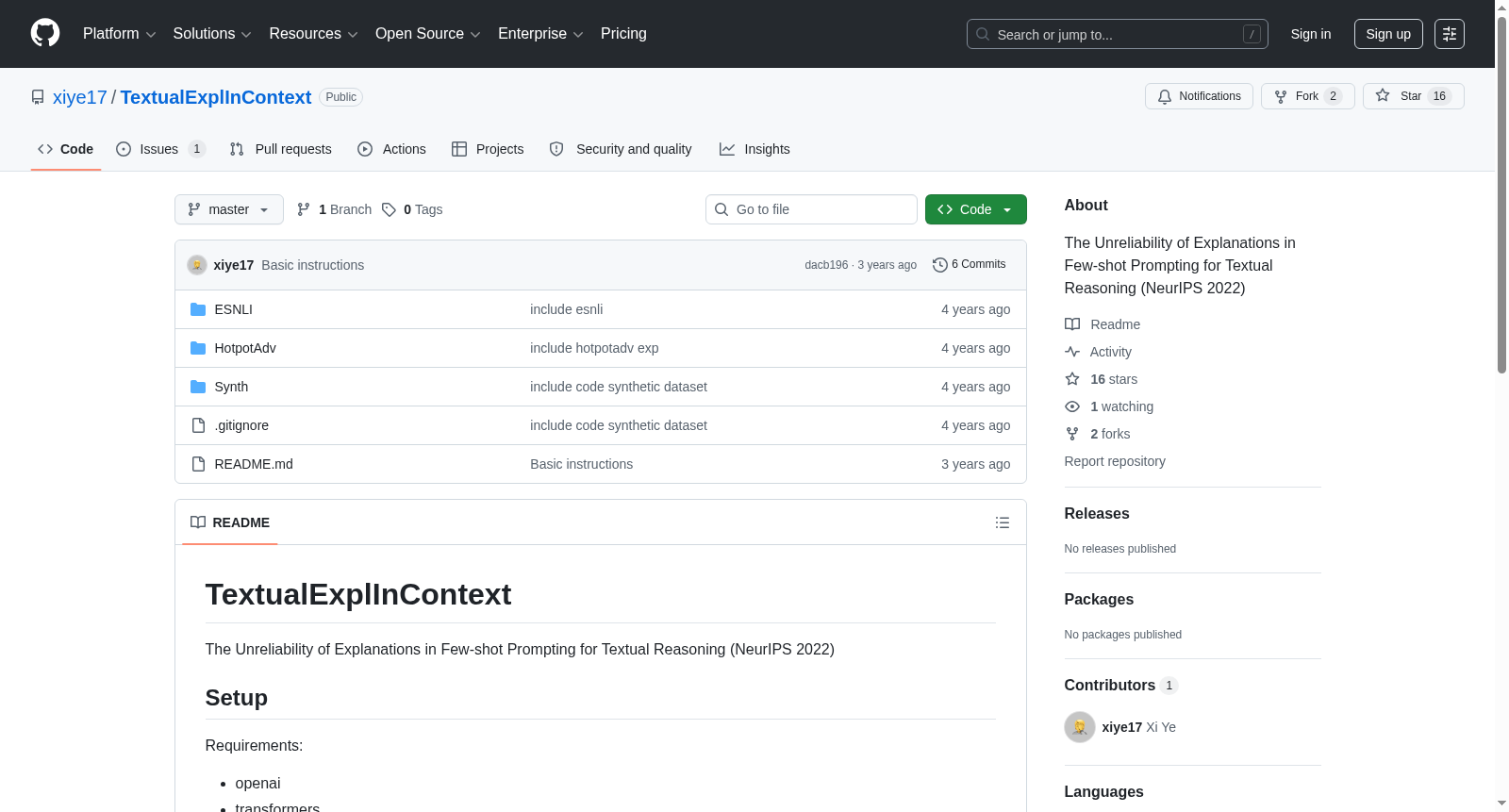Image resolution: width=1509 pixels, height=812 pixels.
Task: Open README outline list icon
Action: 1003,522
